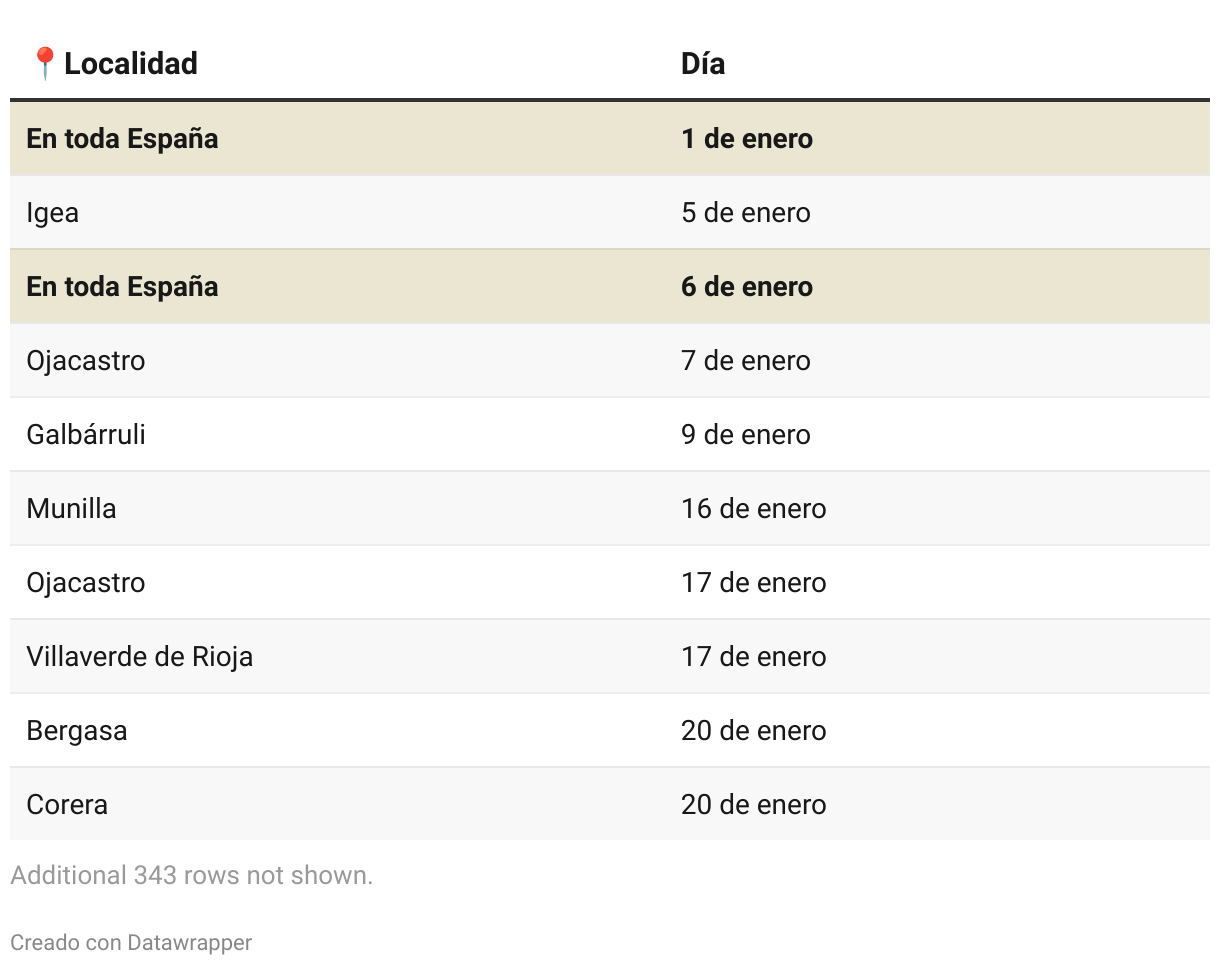Select the Munilla row
Image resolution: width=1220 pixels, height=966 pixels.
pyautogui.click(x=610, y=509)
